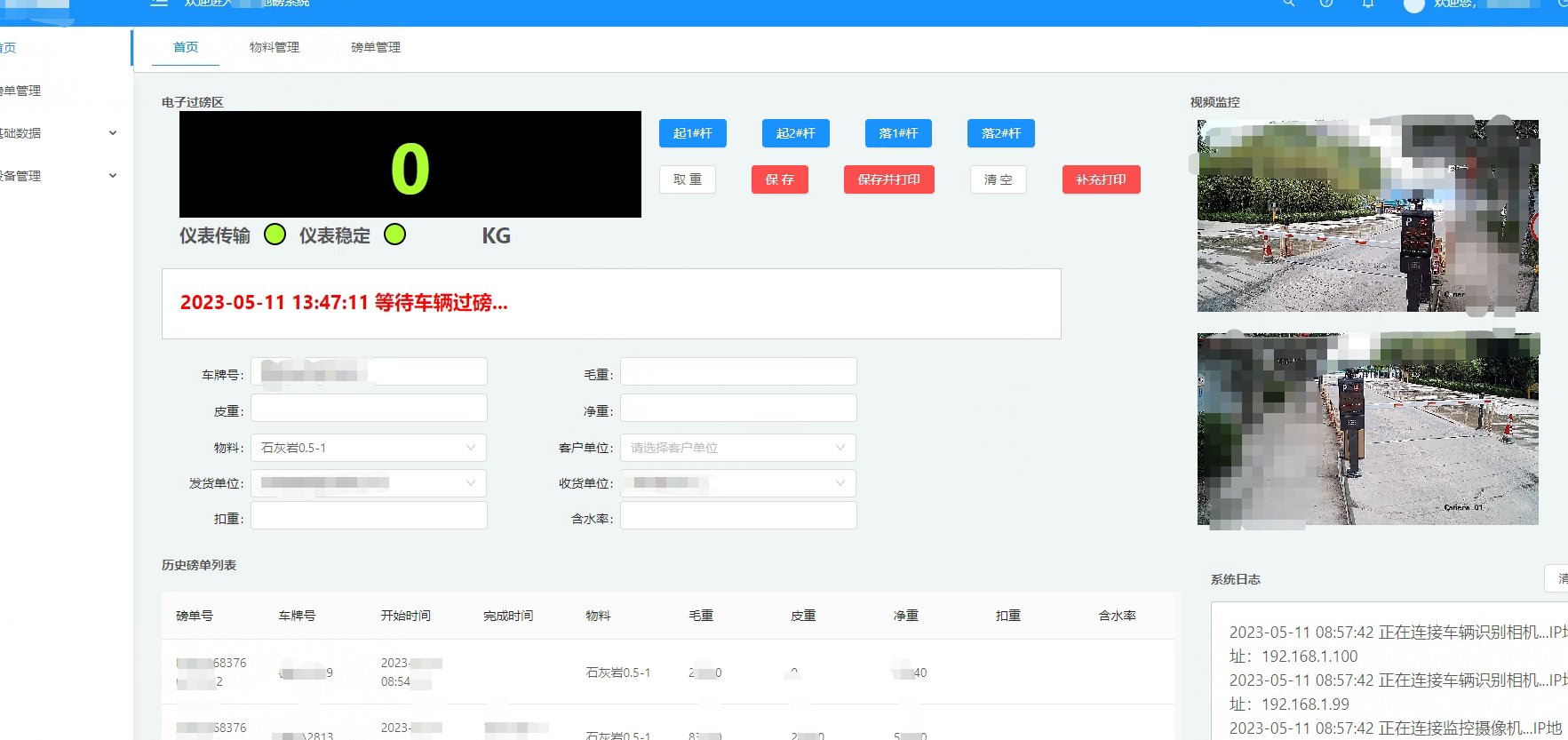Open the 收货单位 dropdown
This screenshot has width=1568, height=740.
[738, 483]
